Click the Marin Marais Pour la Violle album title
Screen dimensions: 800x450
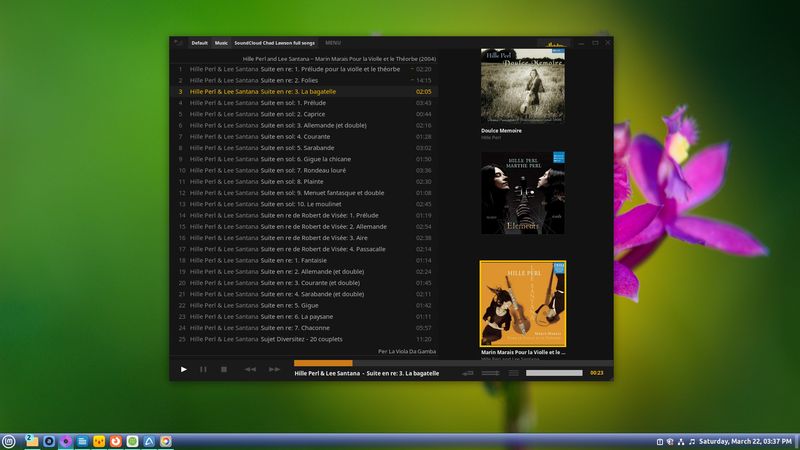coord(523,352)
